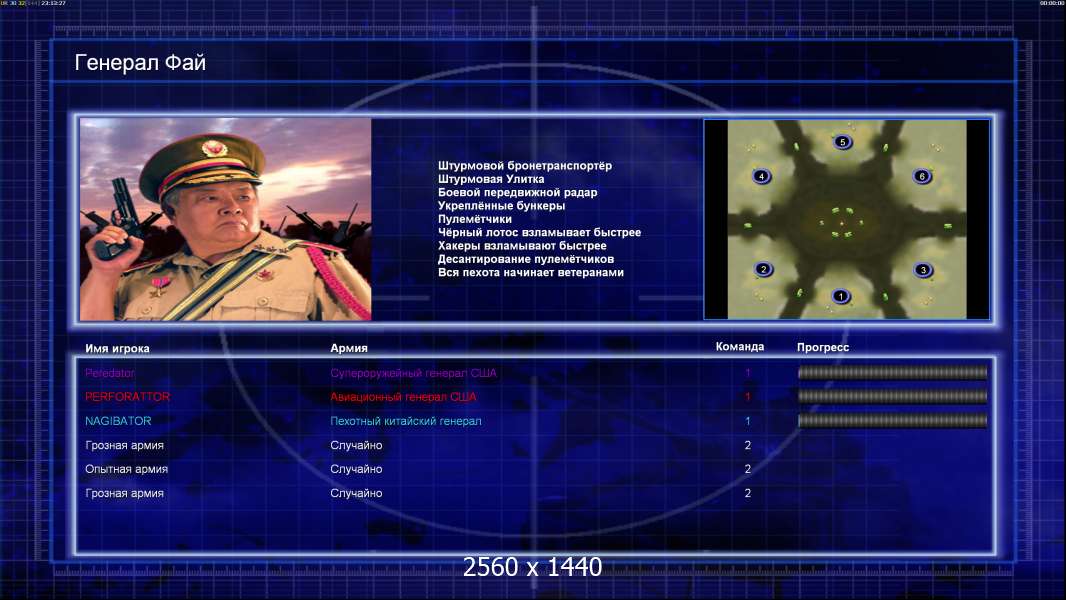This screenshot has height=600, width=1066.
Task: Click the Генерал Фай title
Action: click(x=140, y=63)
